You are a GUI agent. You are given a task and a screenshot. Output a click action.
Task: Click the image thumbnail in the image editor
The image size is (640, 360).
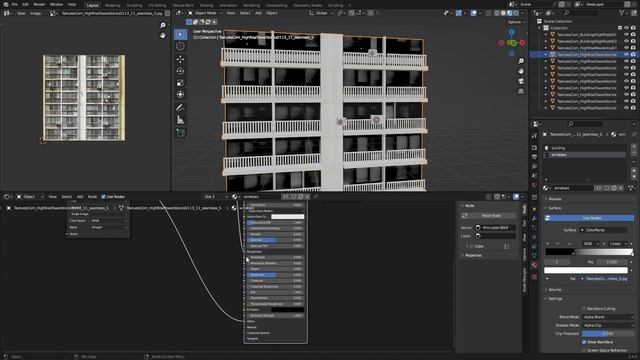tap(84, 98)
